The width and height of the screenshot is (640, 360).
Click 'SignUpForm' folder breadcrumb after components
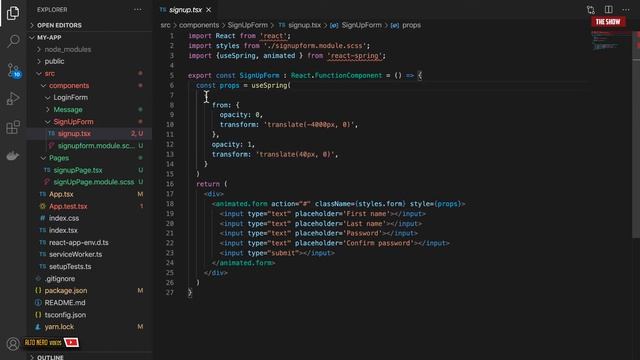tap(248, 25)
